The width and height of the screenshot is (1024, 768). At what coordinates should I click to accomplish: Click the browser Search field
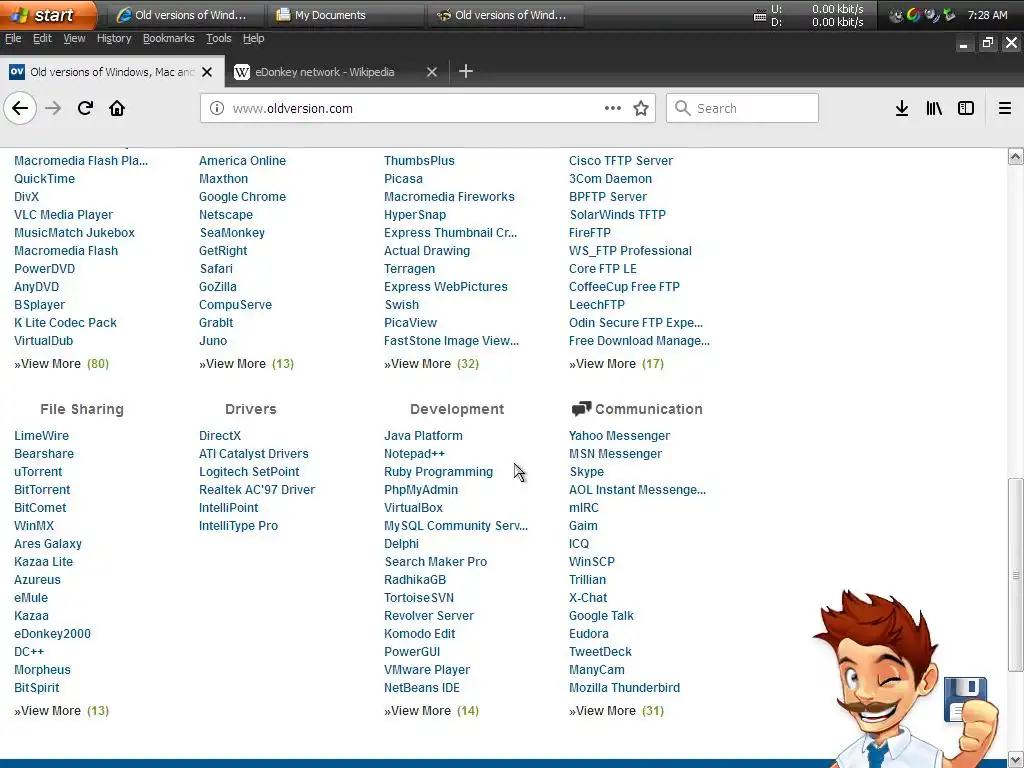pyautogui.click(x=742, y=108)
